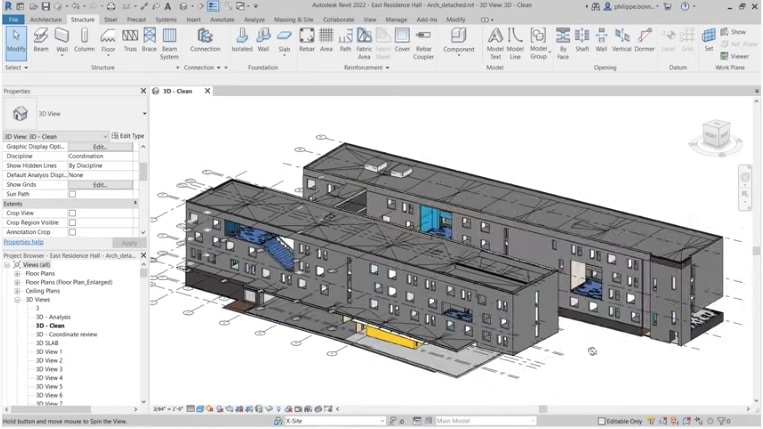Image resolution: width=763 pixels, height=429 pixels.
Task: Click the Edit Type button
Action: 128,136
